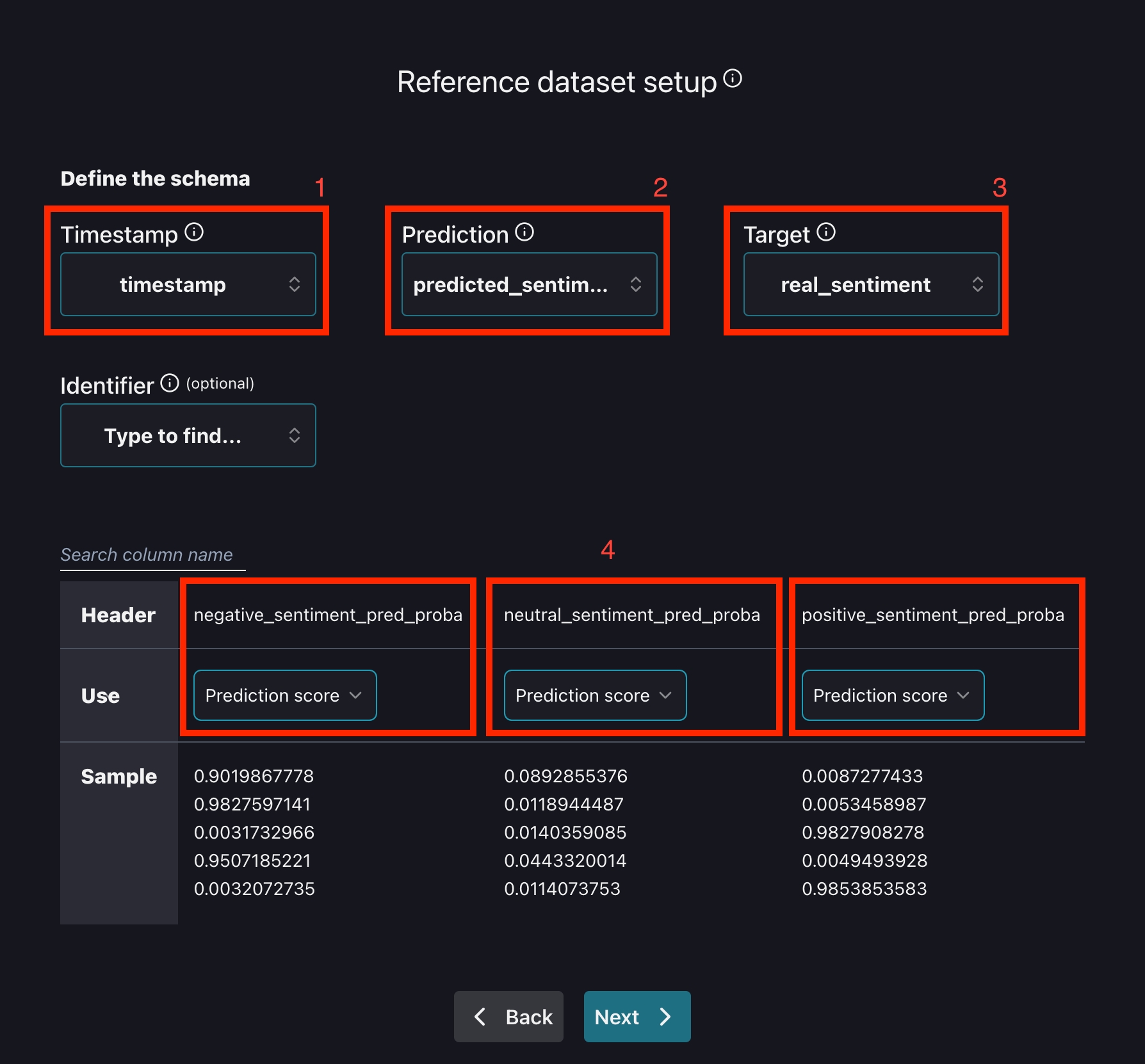This screenshot has height=1064, width=1145.
Task: Click up-down arrows in Target selector
Action: [x=977, y=284]
